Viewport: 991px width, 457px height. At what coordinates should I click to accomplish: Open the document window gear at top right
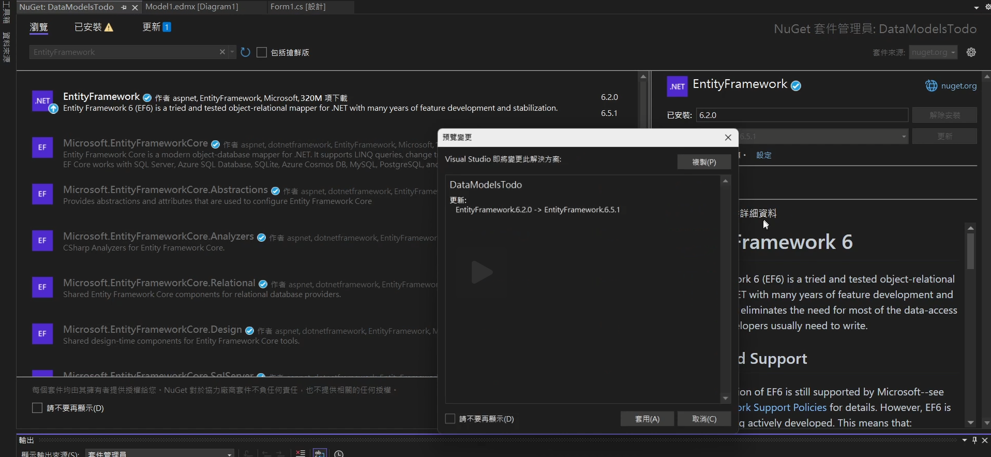click(987, 7)
